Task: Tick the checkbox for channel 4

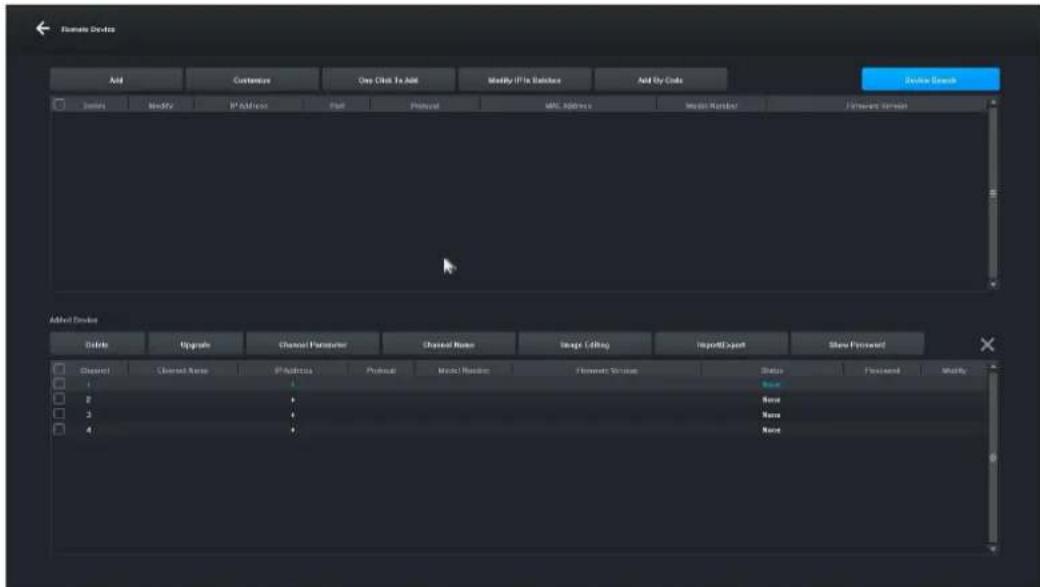Action: pos(59,429)
